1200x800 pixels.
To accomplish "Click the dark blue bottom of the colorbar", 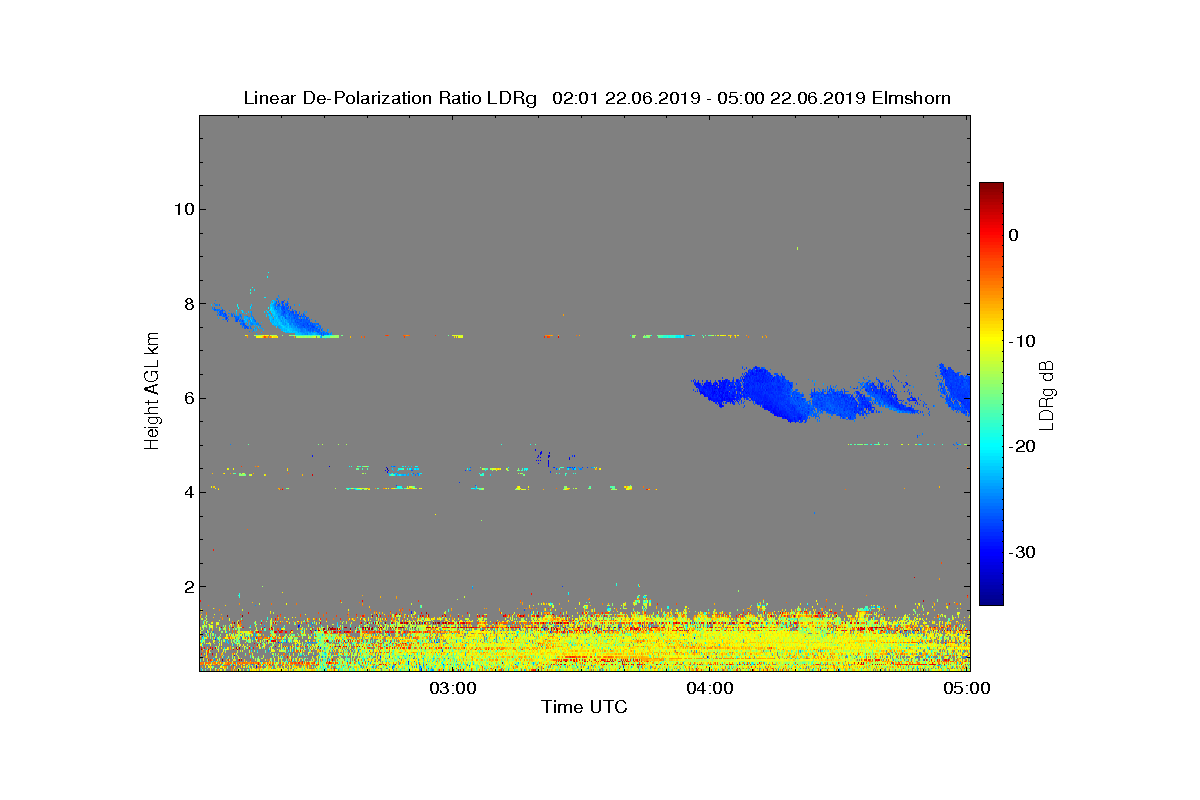I will coord(991,598).
